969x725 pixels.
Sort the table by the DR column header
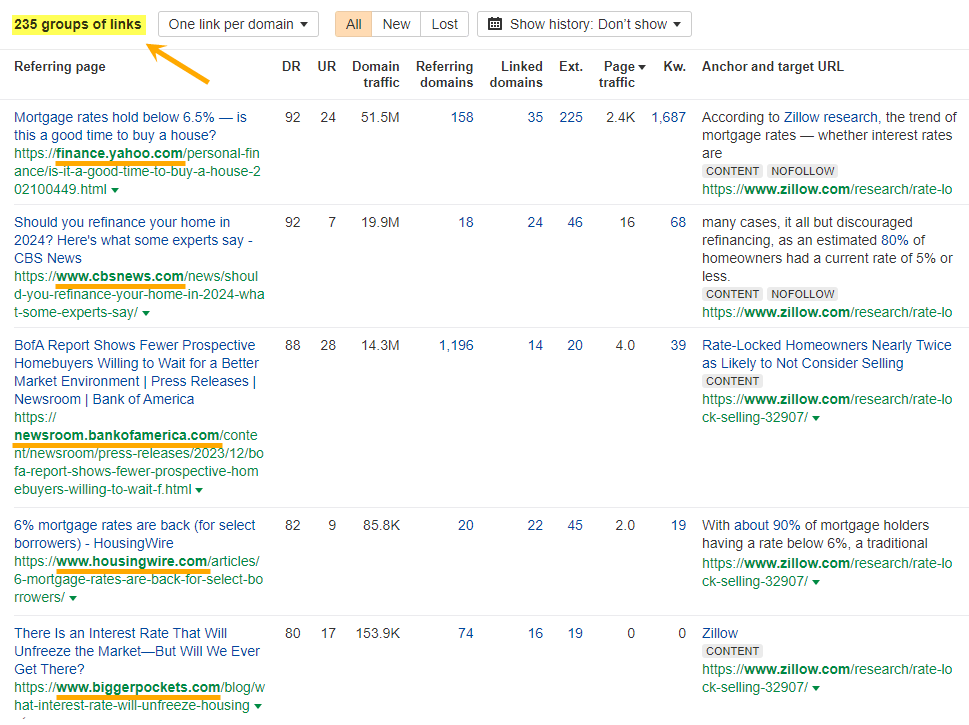(x=290, y=66)
